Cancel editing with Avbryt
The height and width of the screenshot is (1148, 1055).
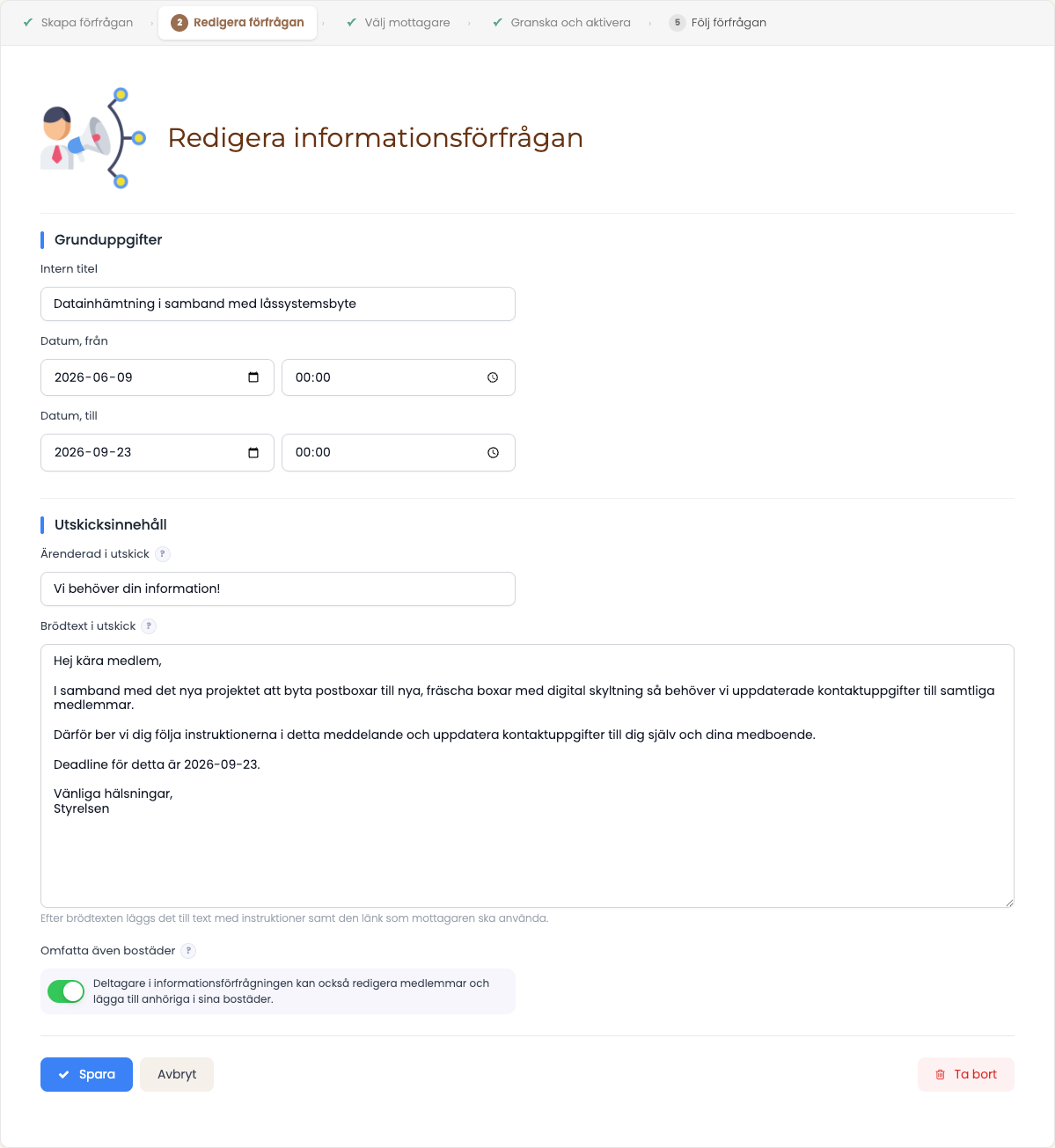(177, 1074)
